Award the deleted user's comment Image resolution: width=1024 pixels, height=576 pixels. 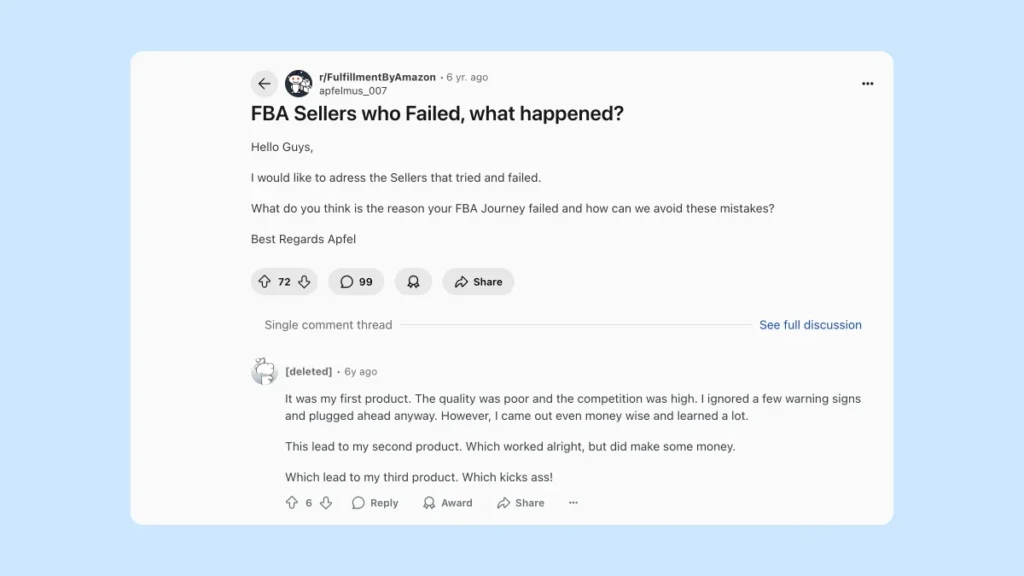coord(447,503)
